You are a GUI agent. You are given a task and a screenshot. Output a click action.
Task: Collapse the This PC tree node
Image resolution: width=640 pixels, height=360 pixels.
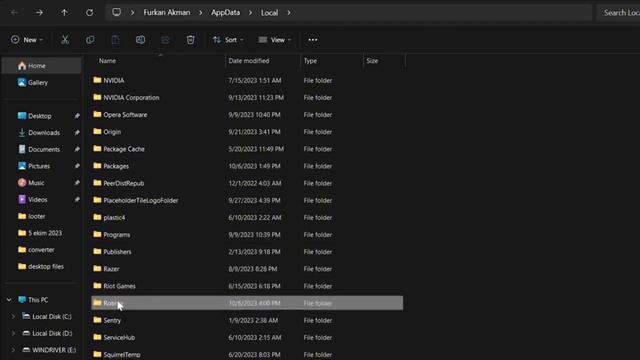point(9,300)
